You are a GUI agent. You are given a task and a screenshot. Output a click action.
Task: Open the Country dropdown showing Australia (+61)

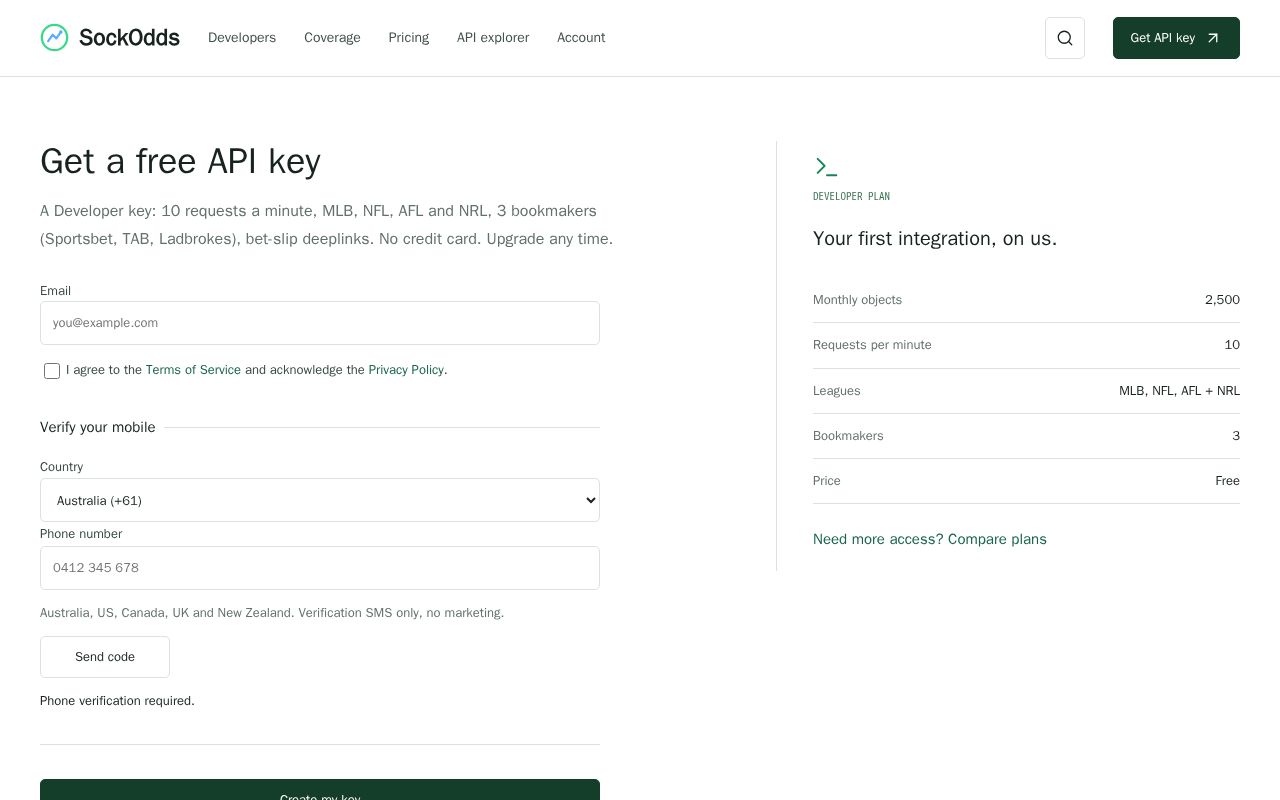click(x=320, y=500)
